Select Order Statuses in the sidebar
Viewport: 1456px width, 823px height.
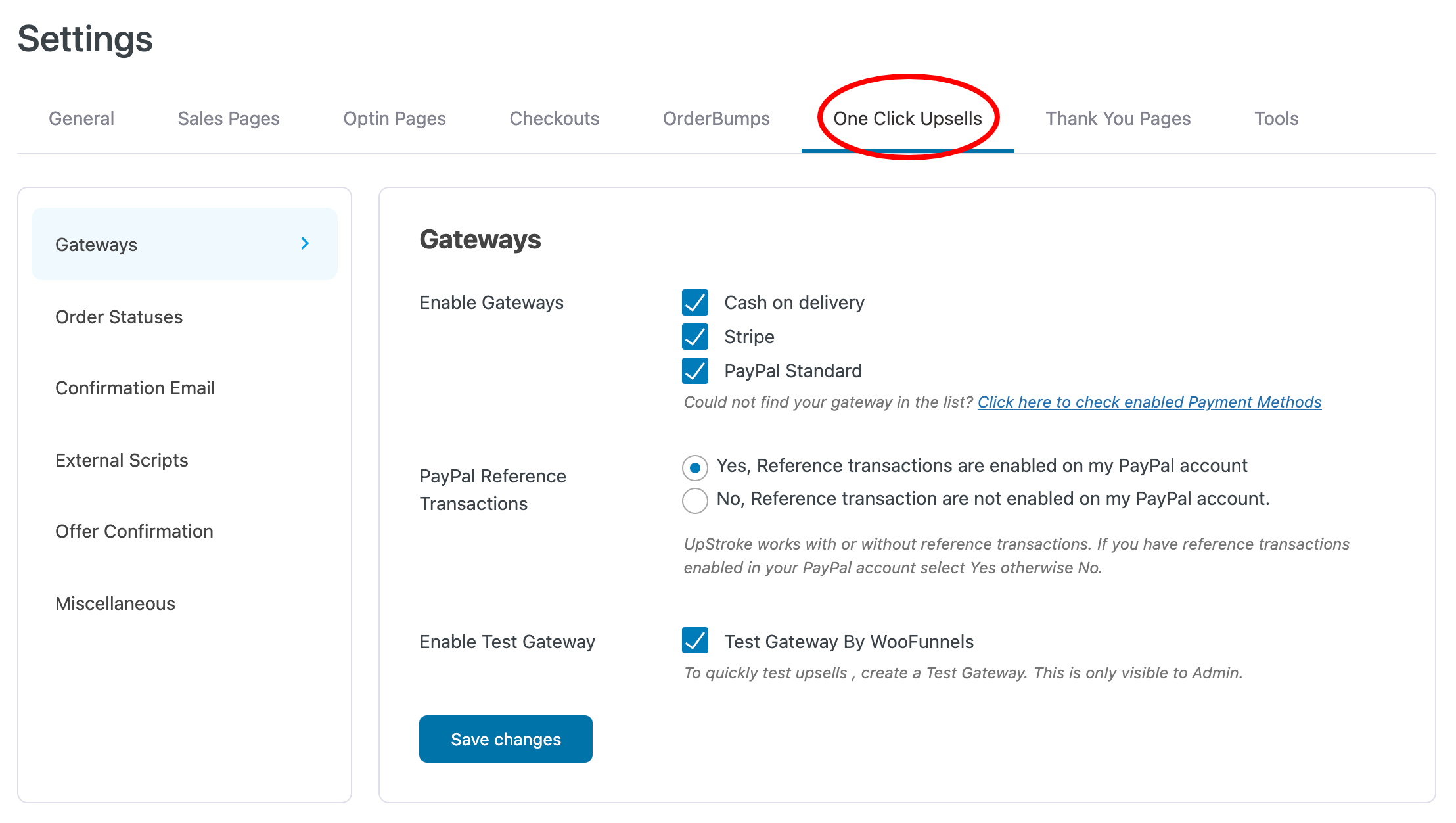coord(119,317)
